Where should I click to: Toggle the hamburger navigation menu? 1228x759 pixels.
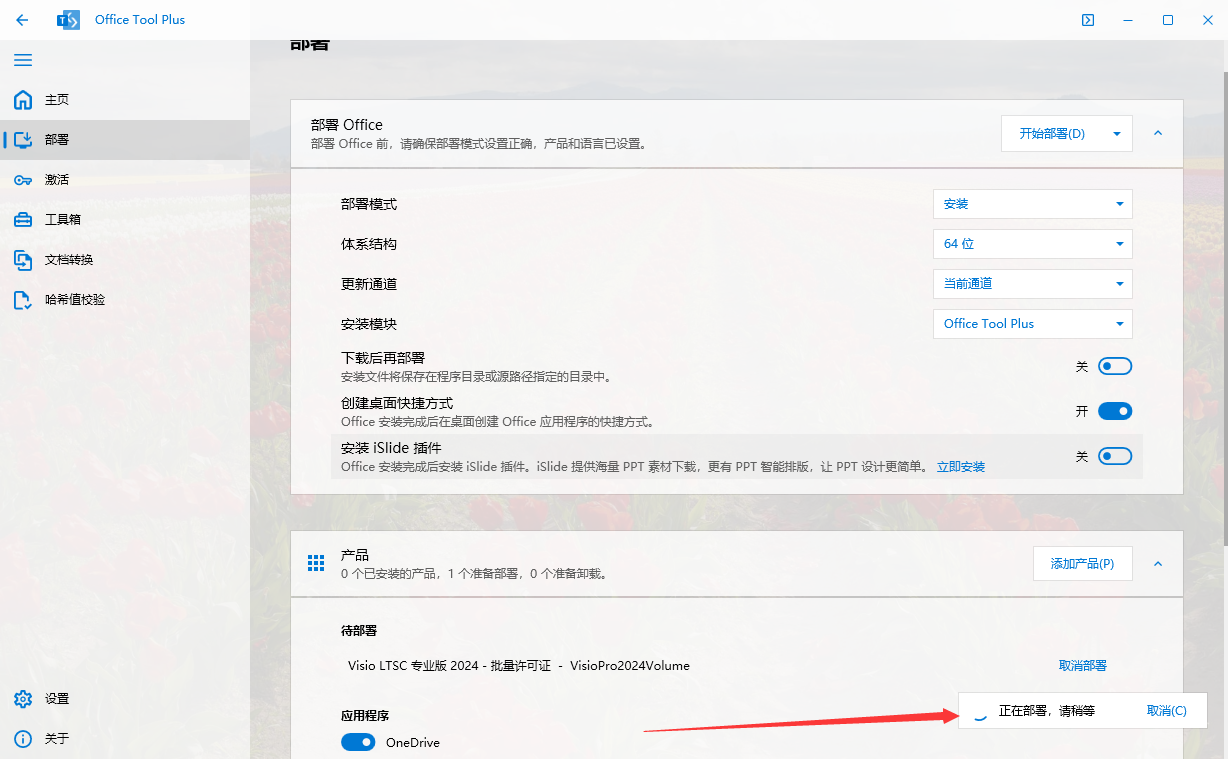tap(23, 60)
